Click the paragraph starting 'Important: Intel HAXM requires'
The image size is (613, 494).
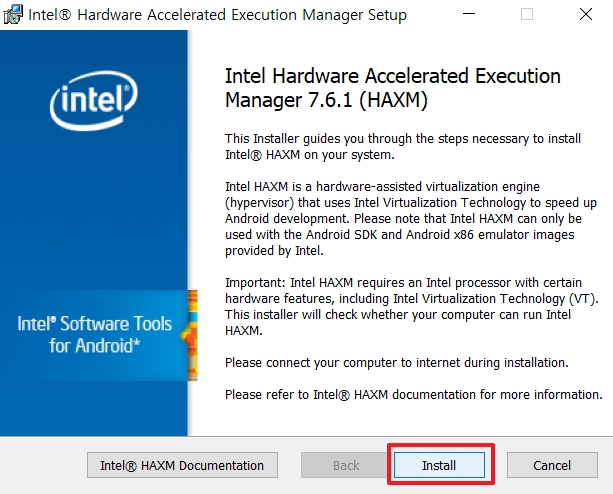(411, 306)
